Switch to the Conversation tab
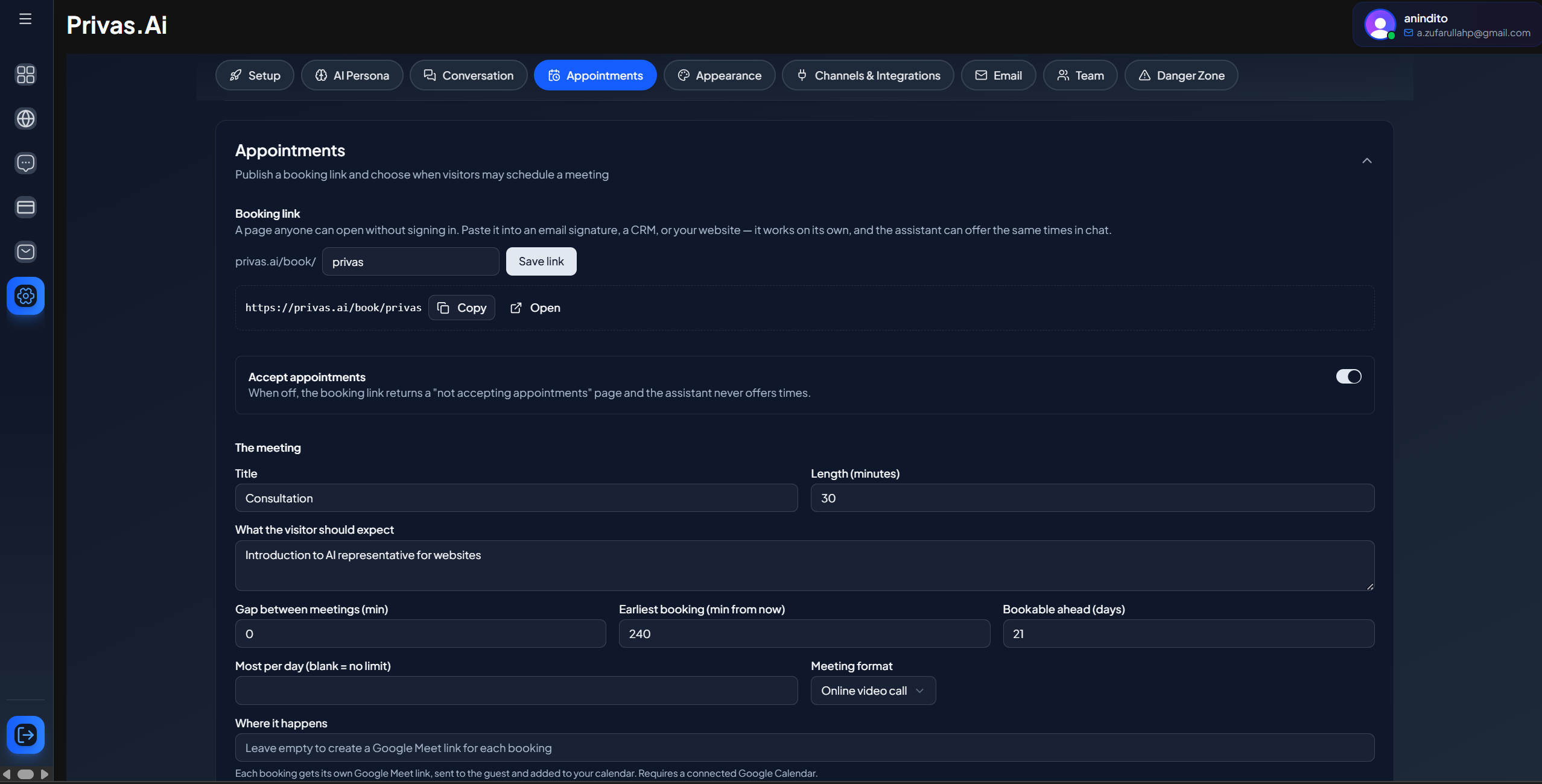Viewport: 1542px width, 784px height. 469,75
